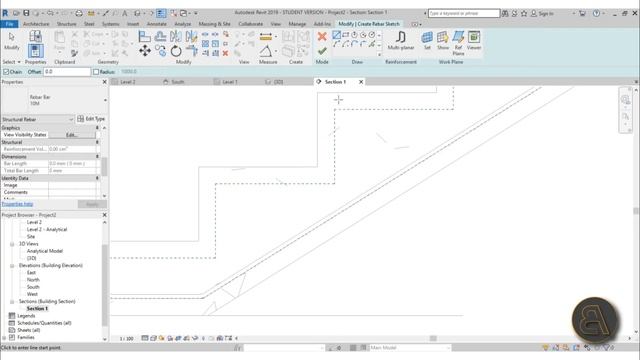Click the Offset value input field
This screenshot has width=640, height=360.
coord(67,72)
